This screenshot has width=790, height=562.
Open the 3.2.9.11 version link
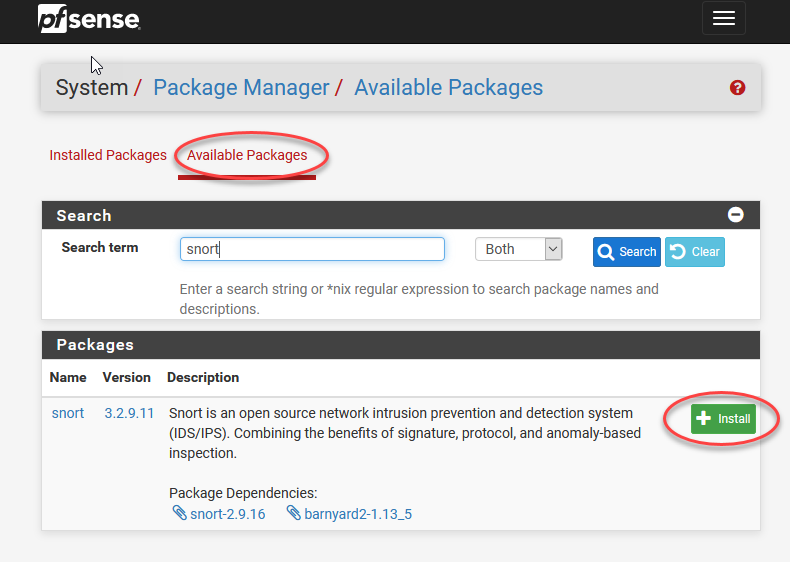129,413
